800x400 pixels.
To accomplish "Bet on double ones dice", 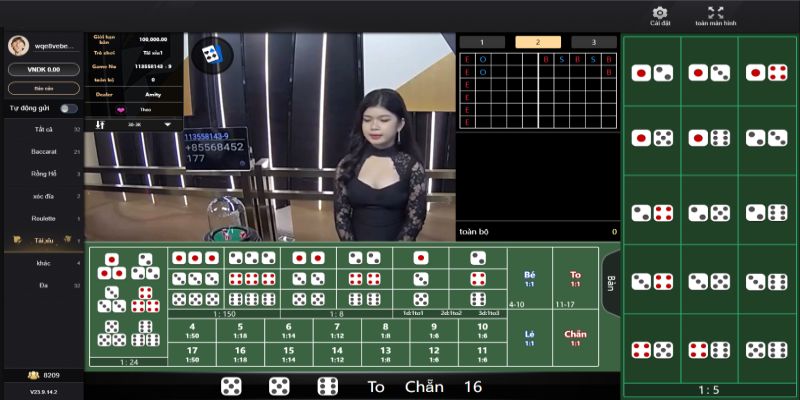I will (x=309, y=258).
